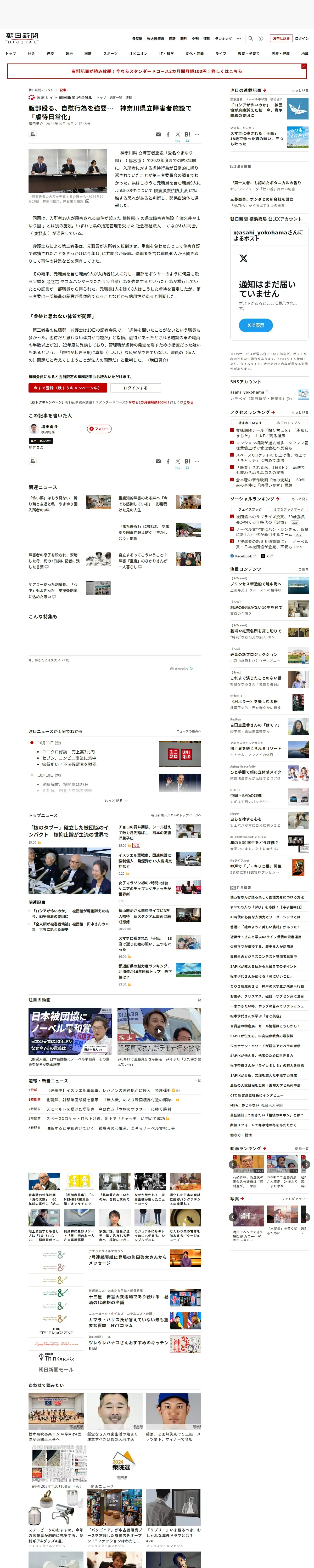Image resolution: width=314 pixels, height=1568 pixels.
Task: Share article on Facebook using top icon
Action: (168, 135)
